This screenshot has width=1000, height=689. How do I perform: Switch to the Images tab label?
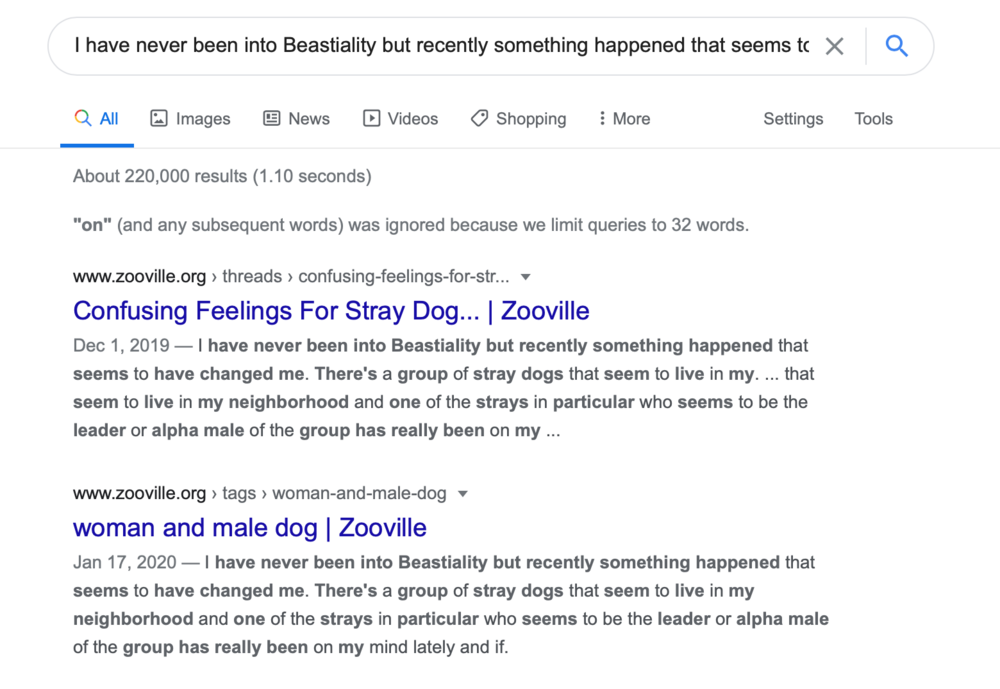tap(203, 118)
